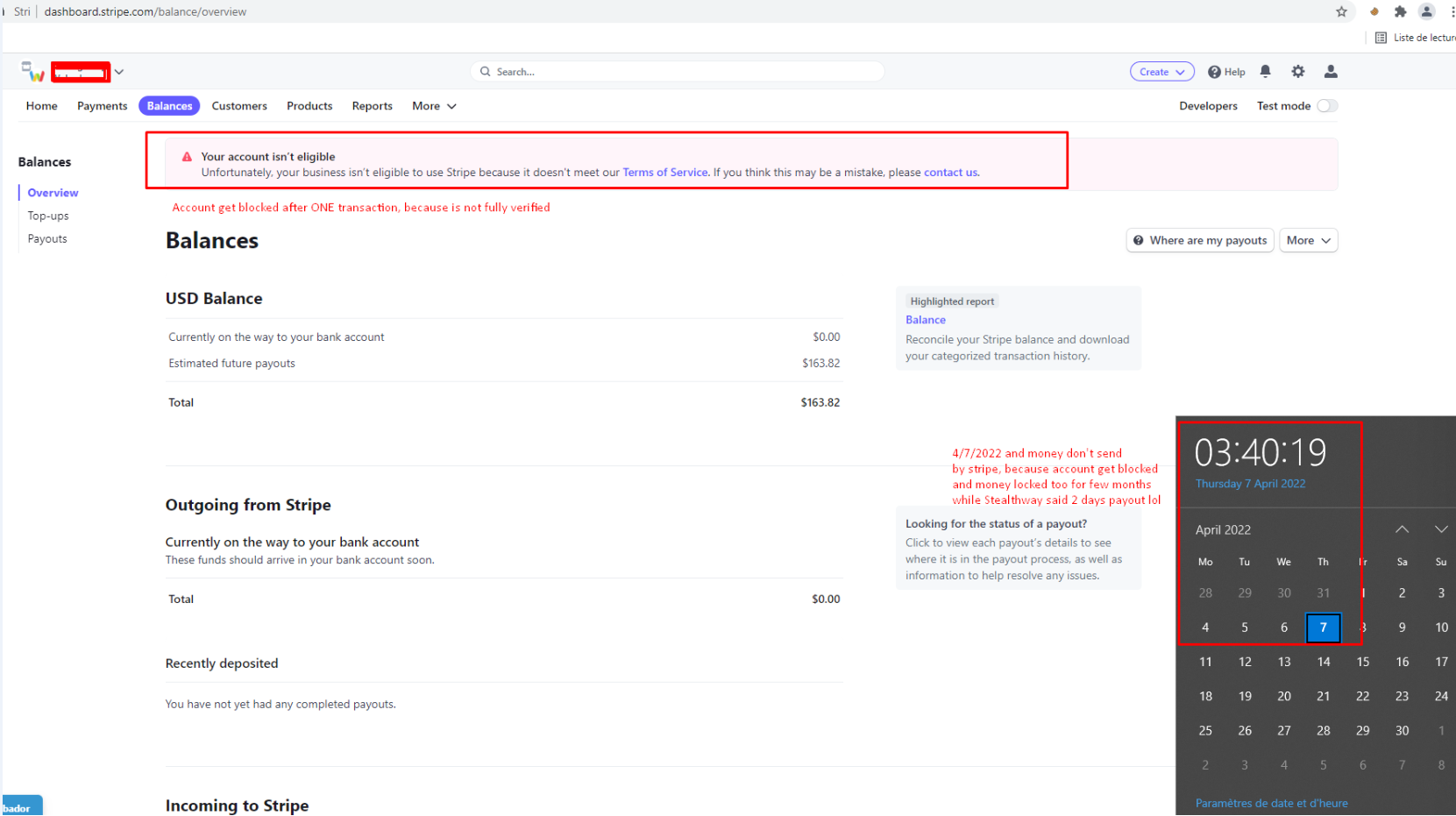Image resolution: width=1456 pixels, height=816 pixels.
Task: Select April 22 in calendar
Action: click(x=1362, y=696)
